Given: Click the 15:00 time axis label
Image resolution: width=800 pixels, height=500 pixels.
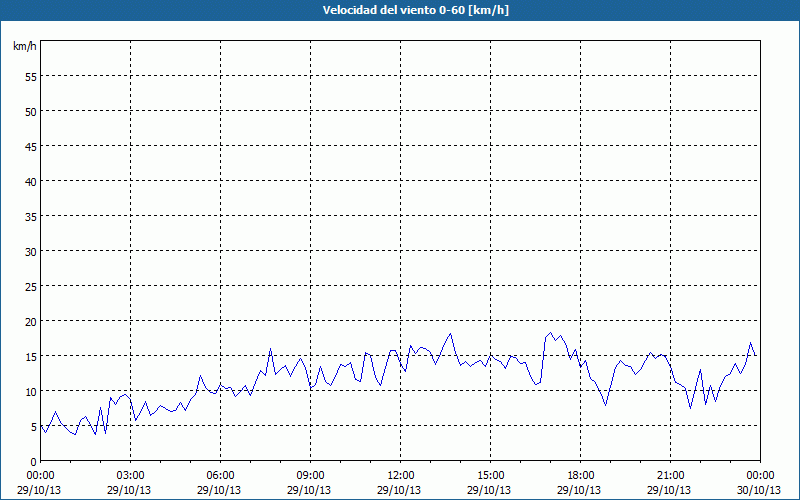Looking at the screenshot, I should click(x=491, y=476).
